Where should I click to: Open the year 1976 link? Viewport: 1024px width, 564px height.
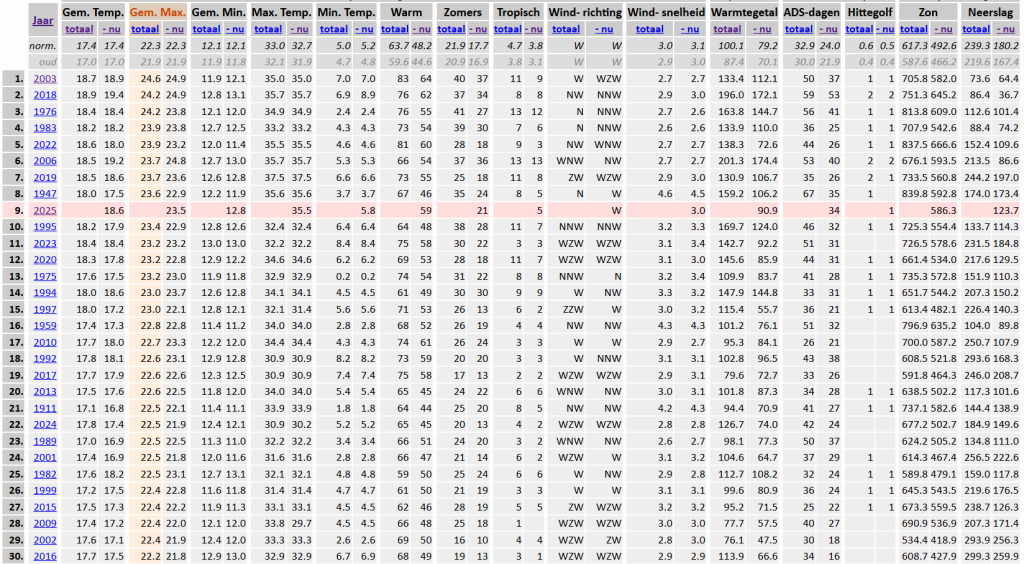coord(45,112)
